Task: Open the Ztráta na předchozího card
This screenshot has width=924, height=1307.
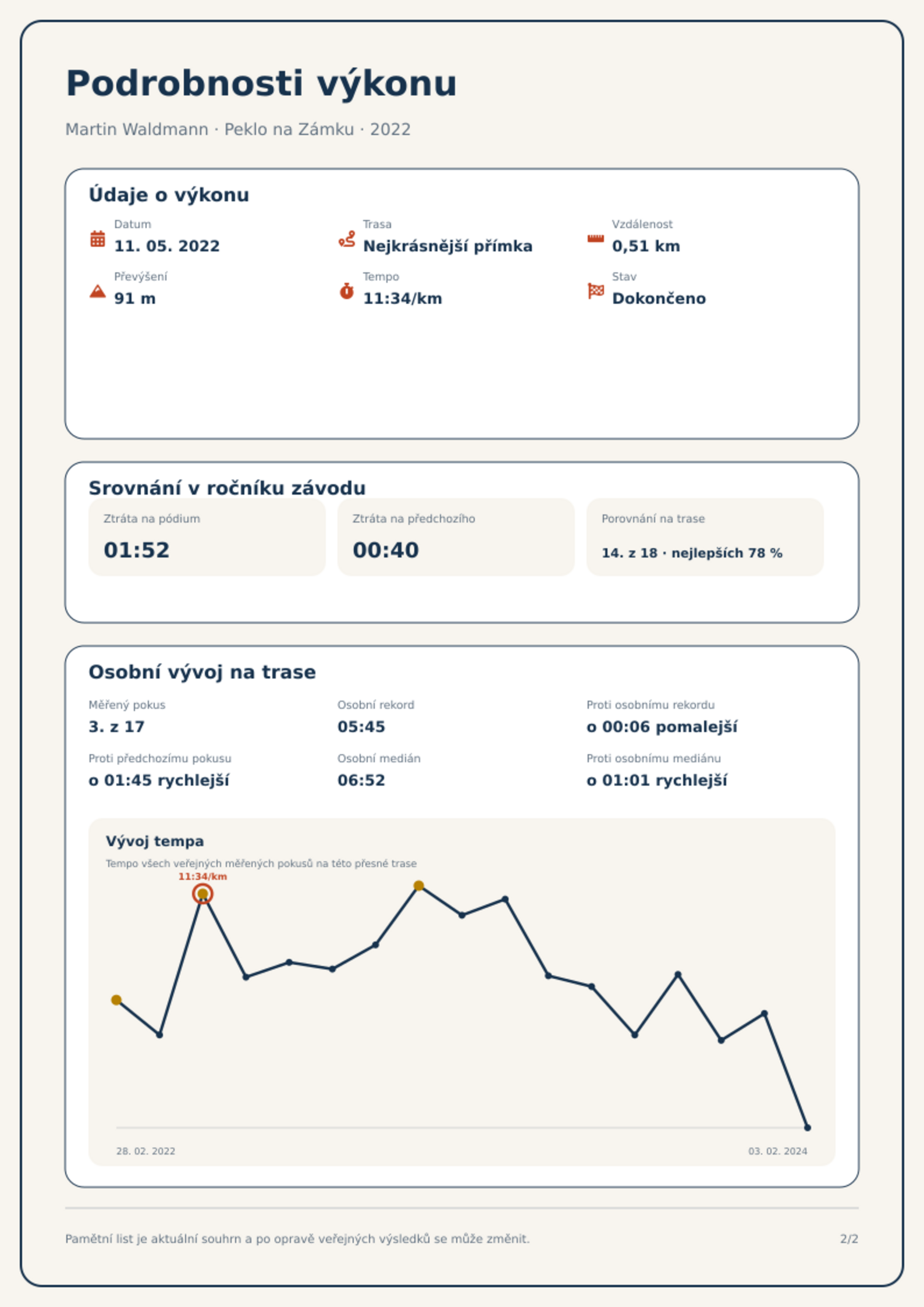Action: click(x=456, y=537)
